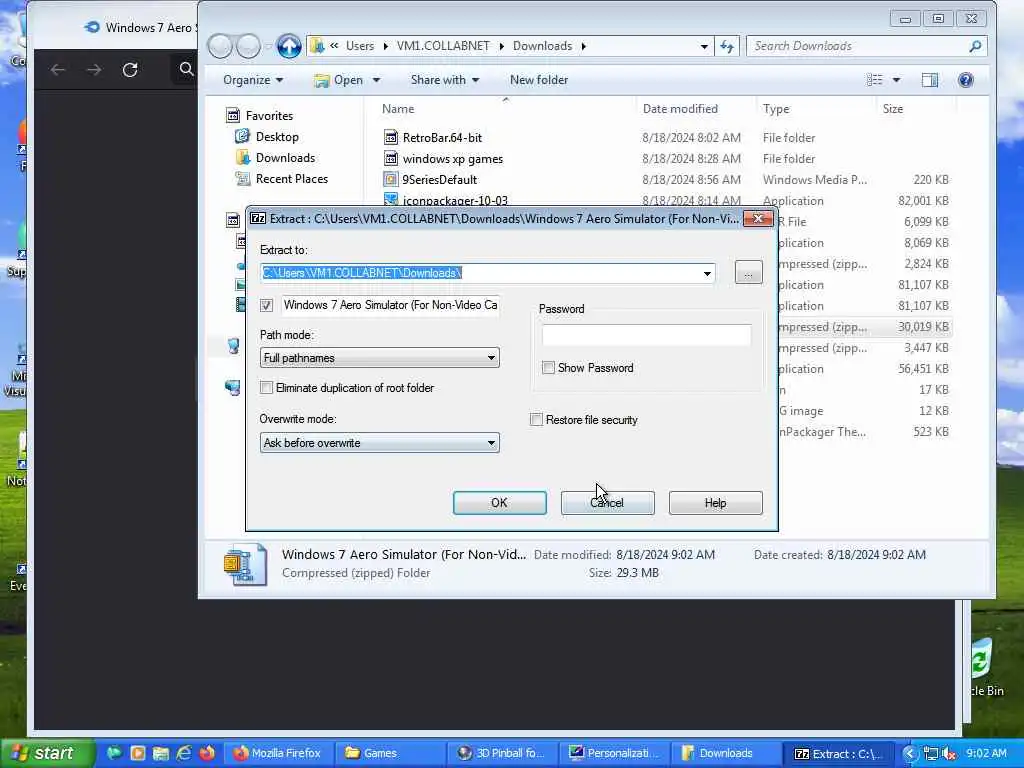Enable Eliminate duplication of root folder
1024x768 pixels.
[266, 388]
